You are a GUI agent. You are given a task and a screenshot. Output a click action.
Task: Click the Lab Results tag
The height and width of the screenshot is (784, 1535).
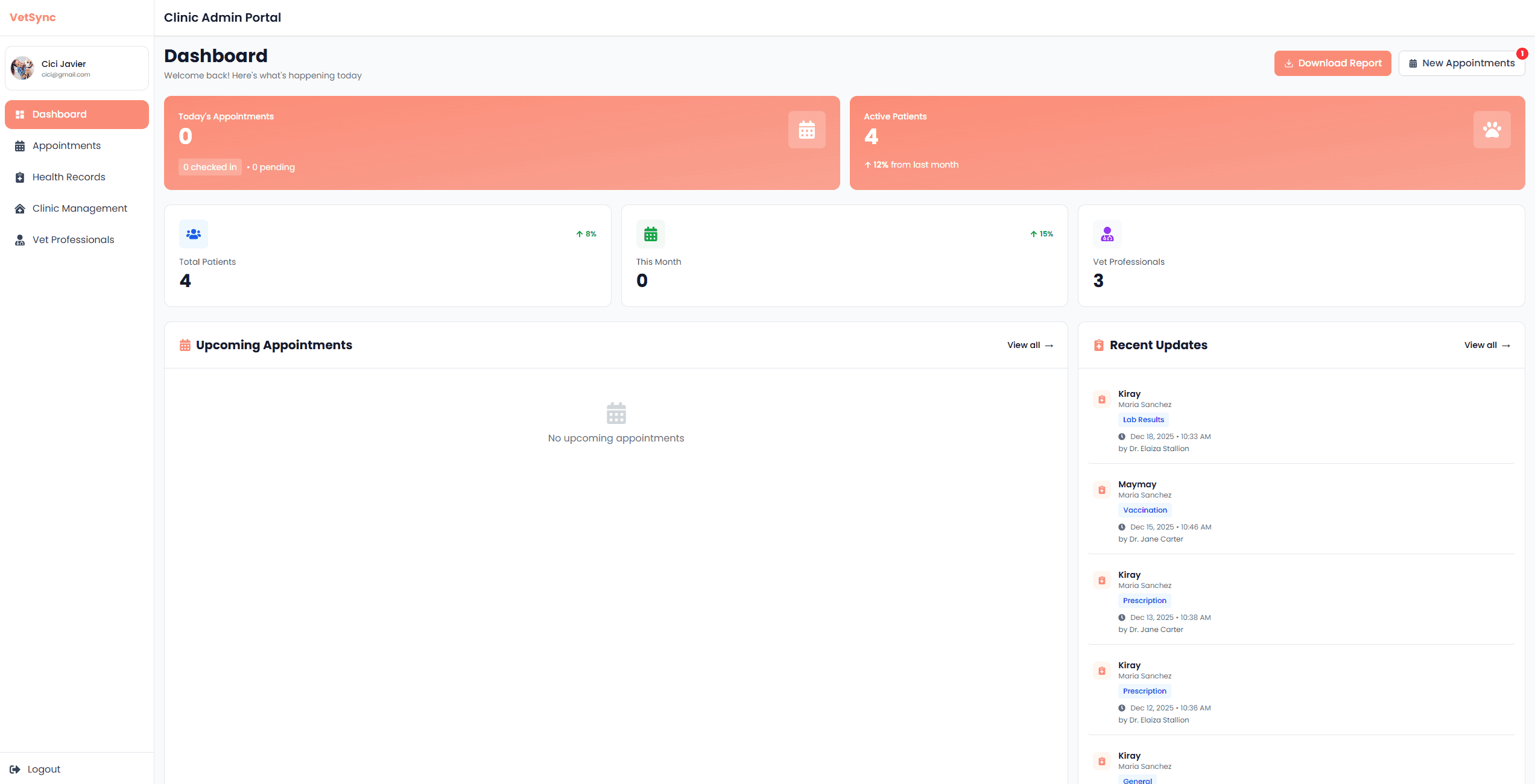click(x=1144, y=420)
